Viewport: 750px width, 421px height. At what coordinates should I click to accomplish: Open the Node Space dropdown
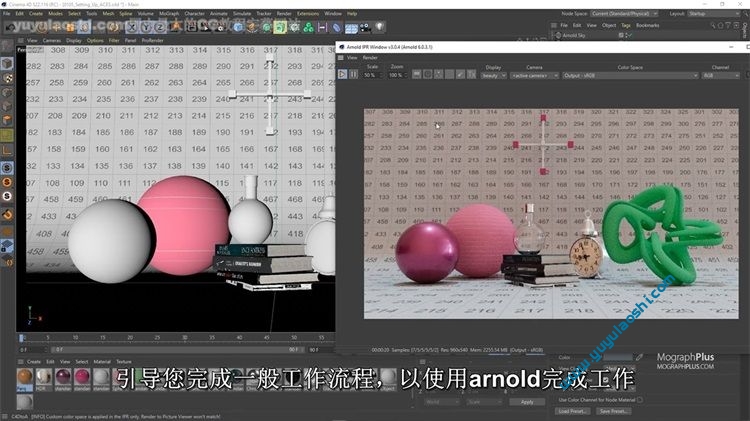624,13
